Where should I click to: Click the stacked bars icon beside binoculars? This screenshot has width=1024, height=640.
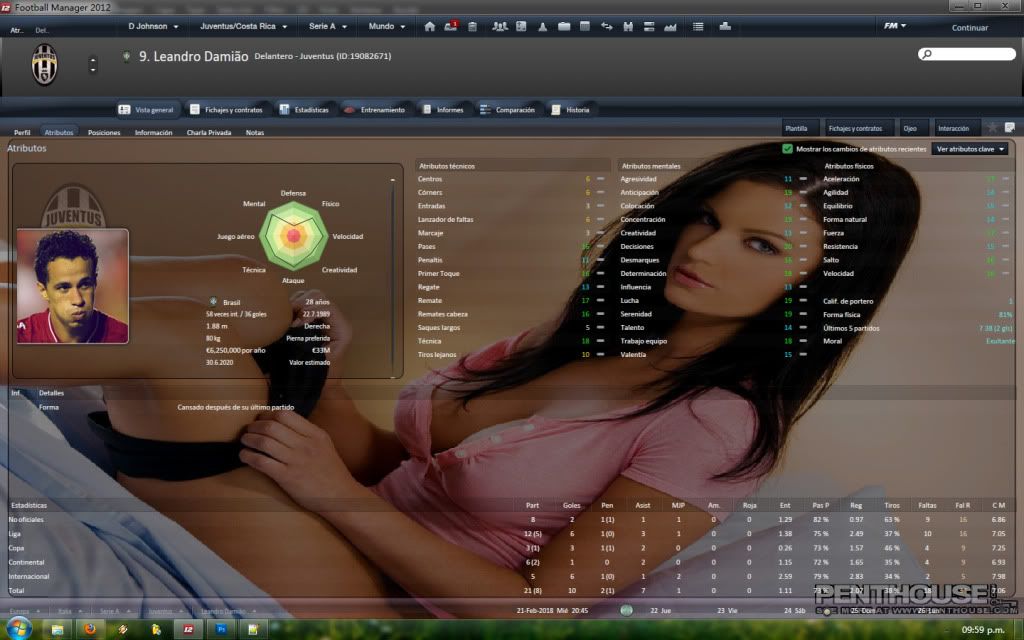click(x=649, y=27)
